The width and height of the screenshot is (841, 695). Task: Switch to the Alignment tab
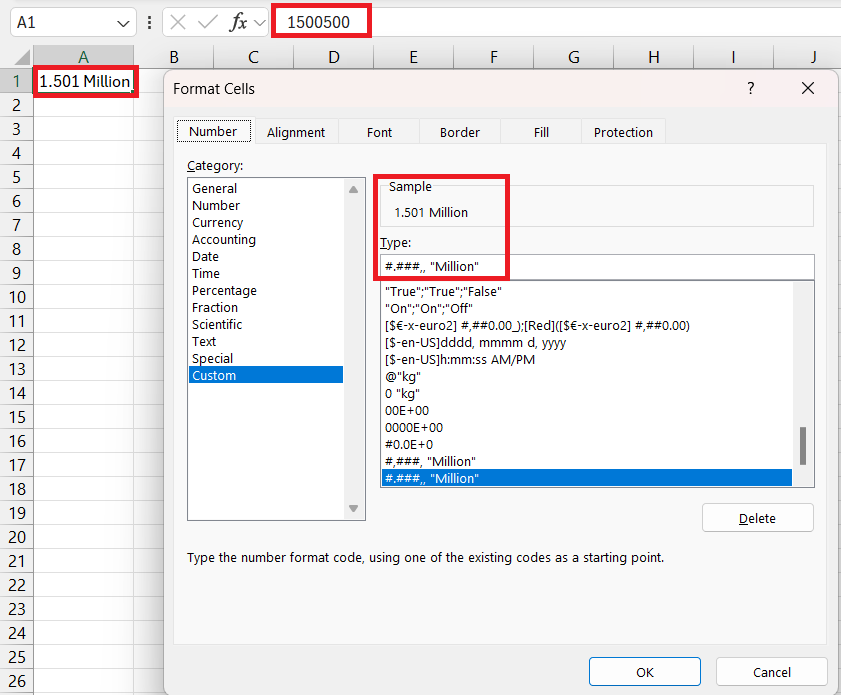tap(296, 132)
